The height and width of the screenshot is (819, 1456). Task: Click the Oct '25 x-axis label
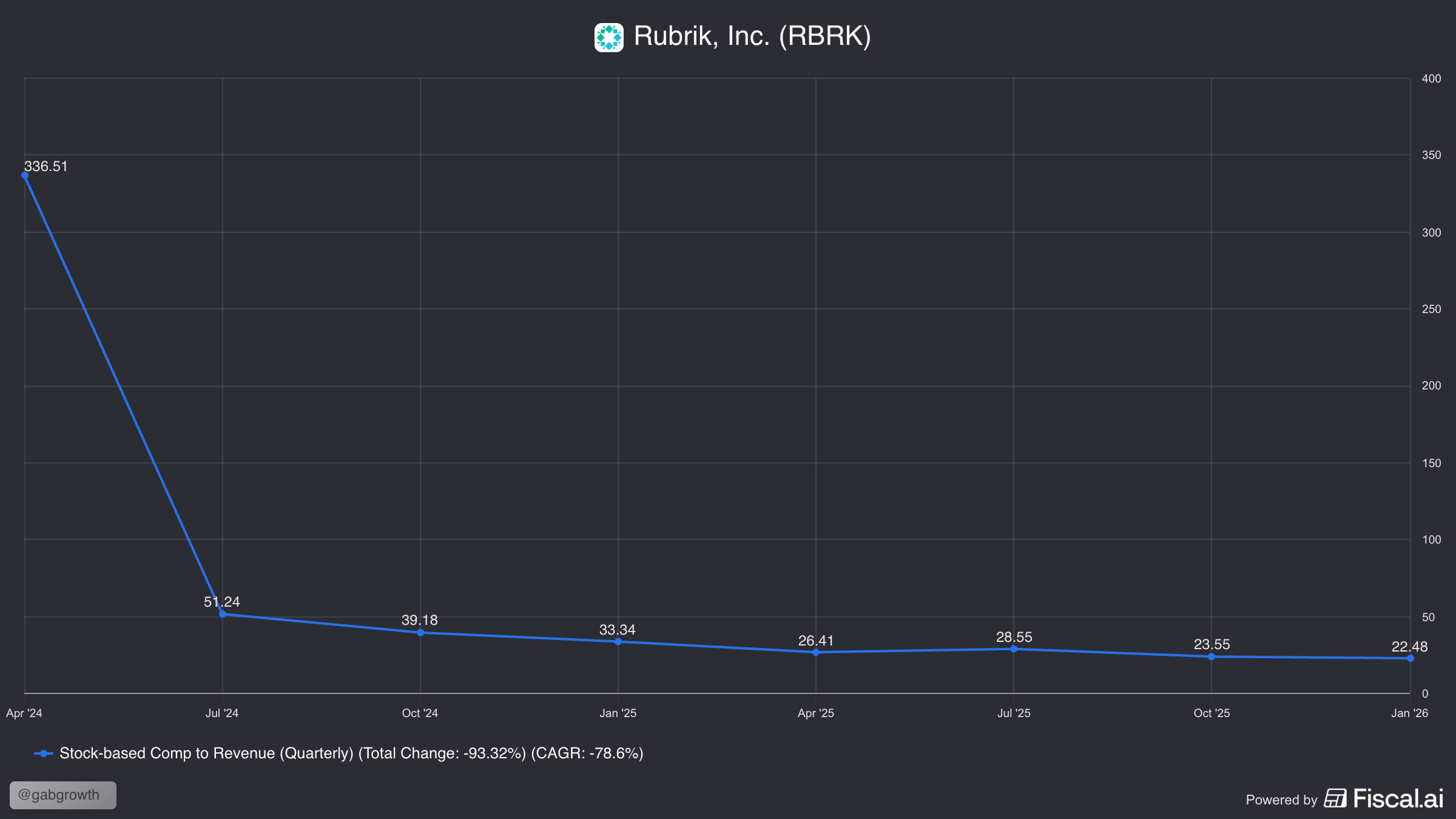pos(1212,713)
